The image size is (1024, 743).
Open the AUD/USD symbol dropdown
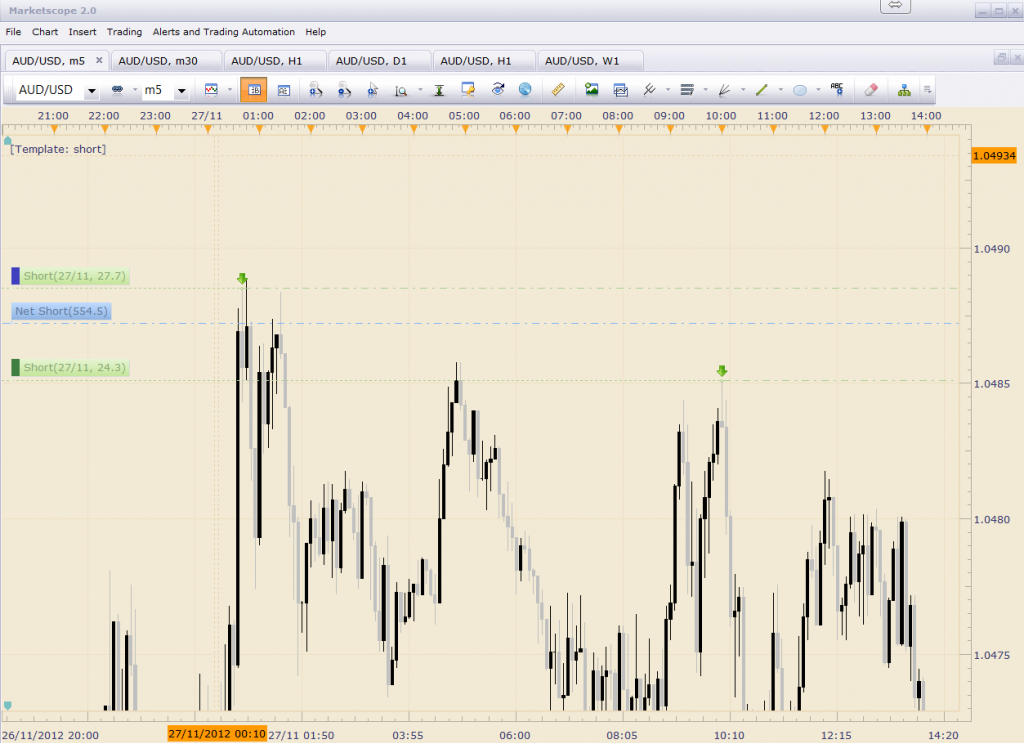pos(92,91)
